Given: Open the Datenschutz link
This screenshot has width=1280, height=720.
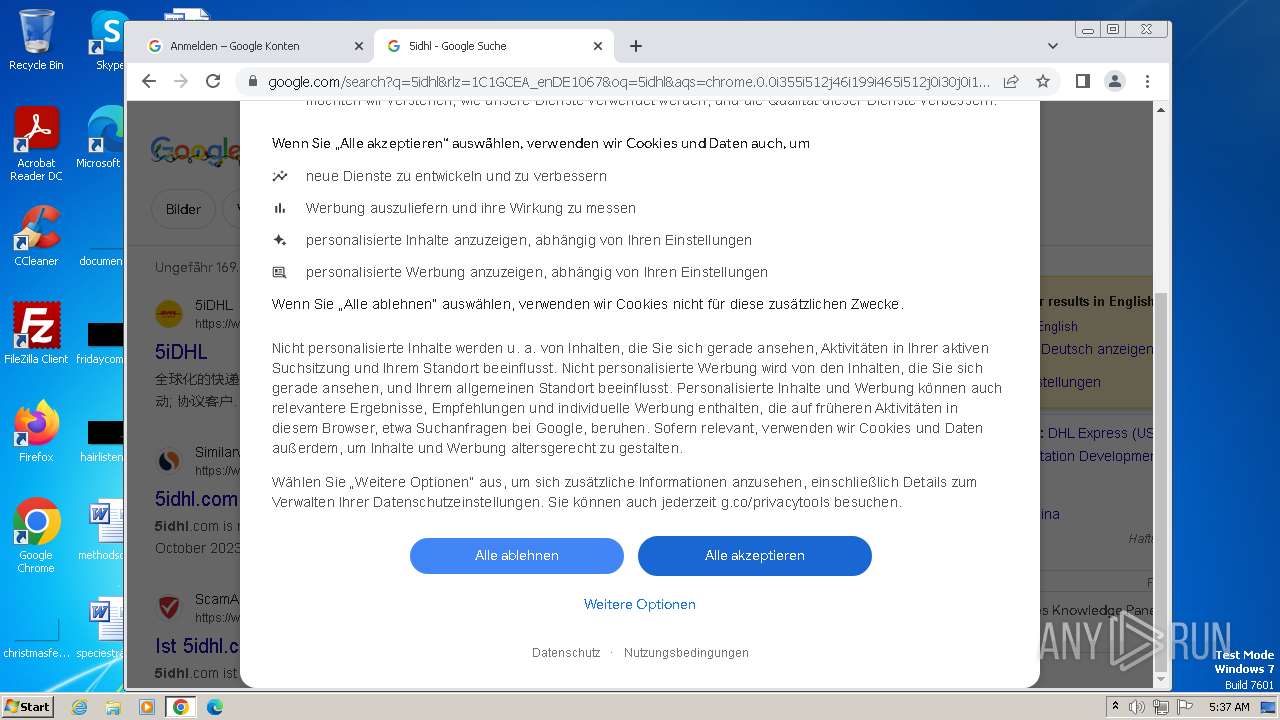Looking at the screenshot, I should (x=566, y=653).
